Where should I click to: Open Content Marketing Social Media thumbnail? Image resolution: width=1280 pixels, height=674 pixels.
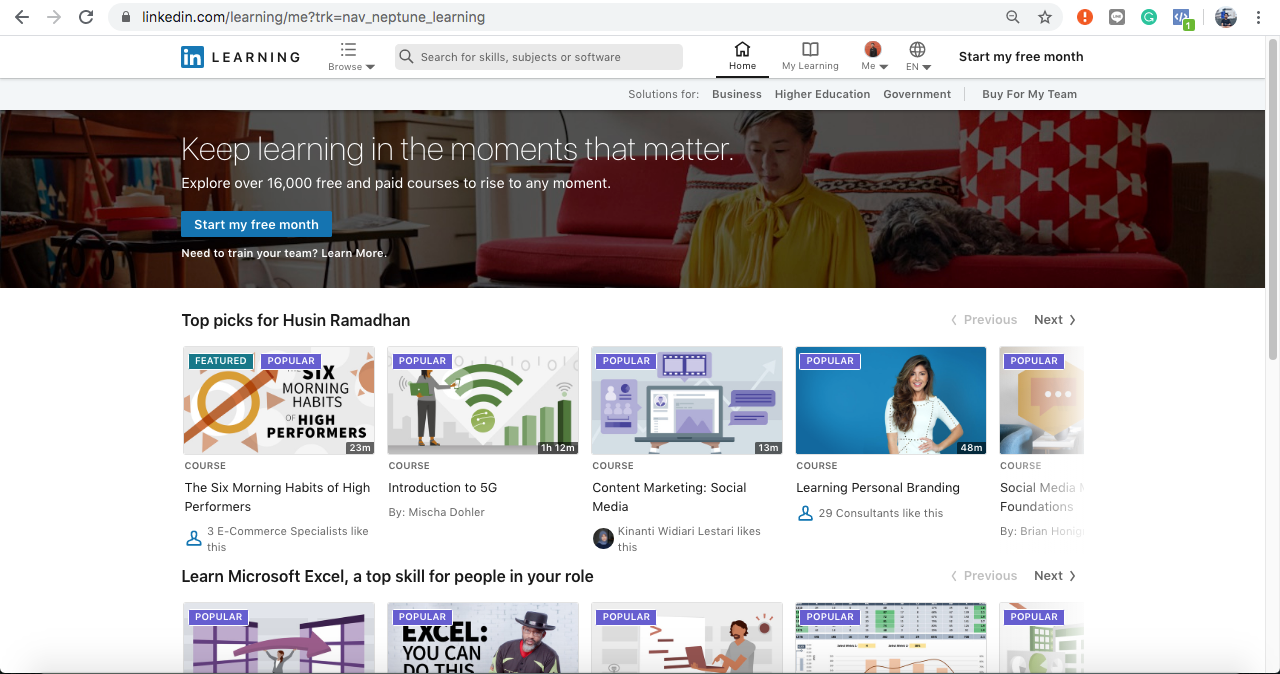687,401
